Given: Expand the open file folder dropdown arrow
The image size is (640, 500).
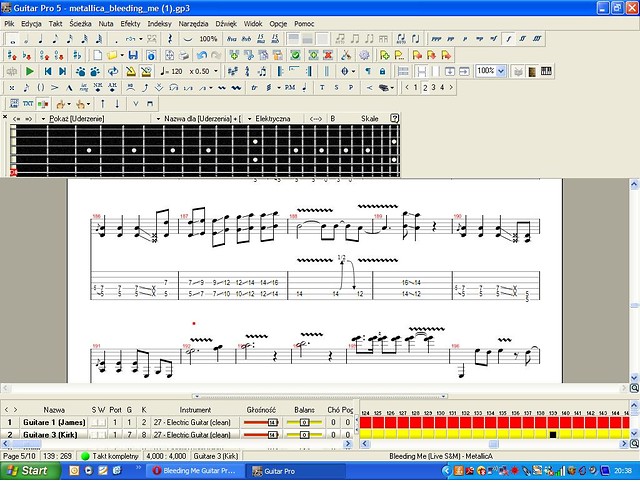Looking at the screenshot, I should tap(122, 55).
